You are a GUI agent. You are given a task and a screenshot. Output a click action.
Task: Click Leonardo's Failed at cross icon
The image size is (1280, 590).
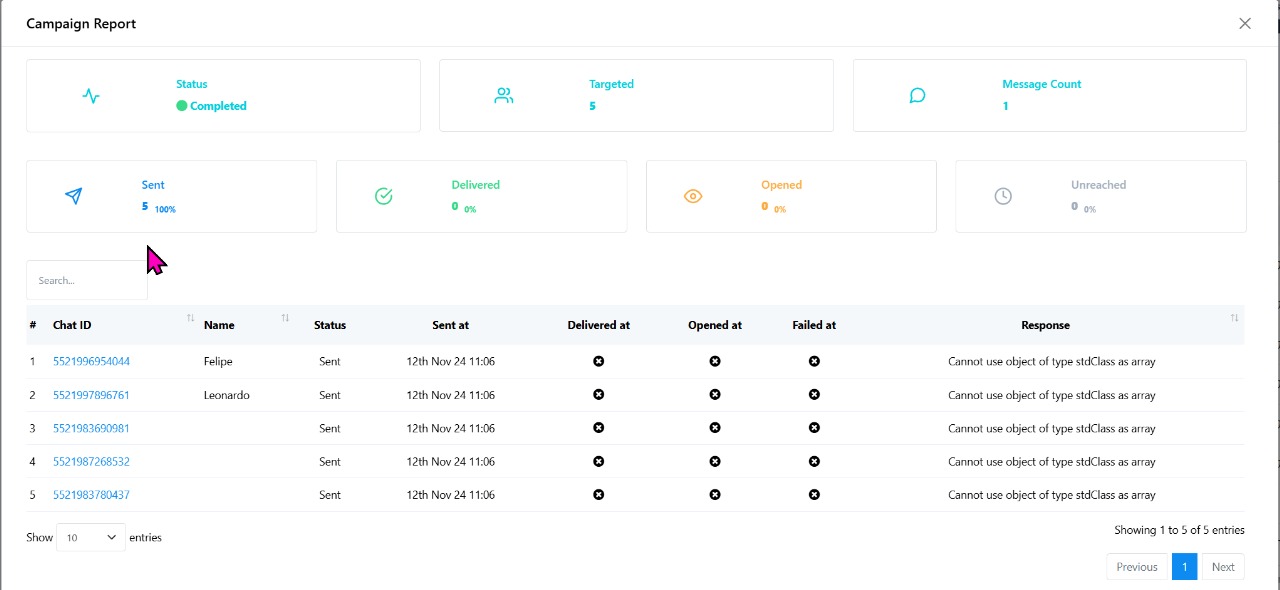click(x=814, y=395)
